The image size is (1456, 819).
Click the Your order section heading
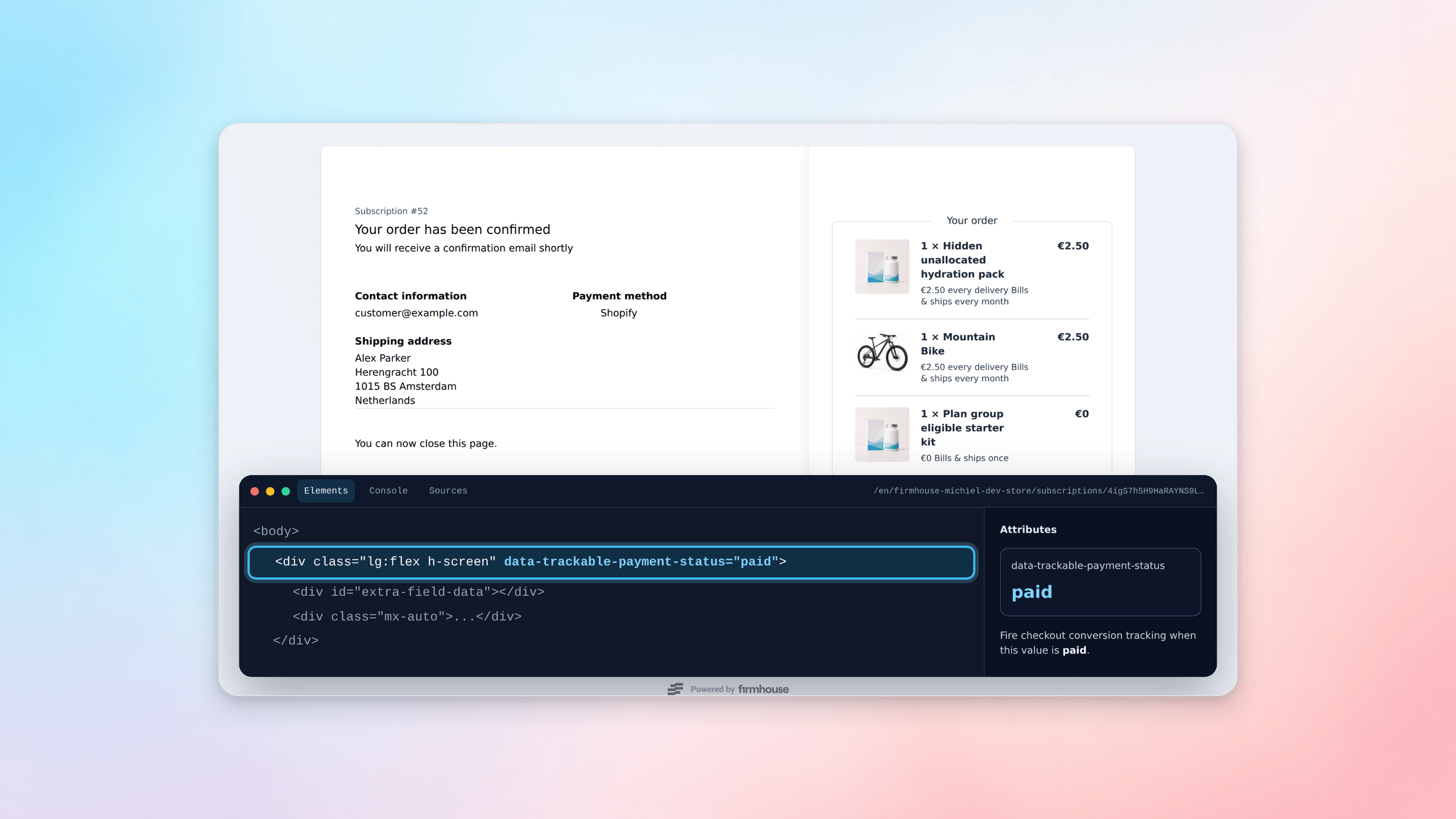(x=972, y=220)
